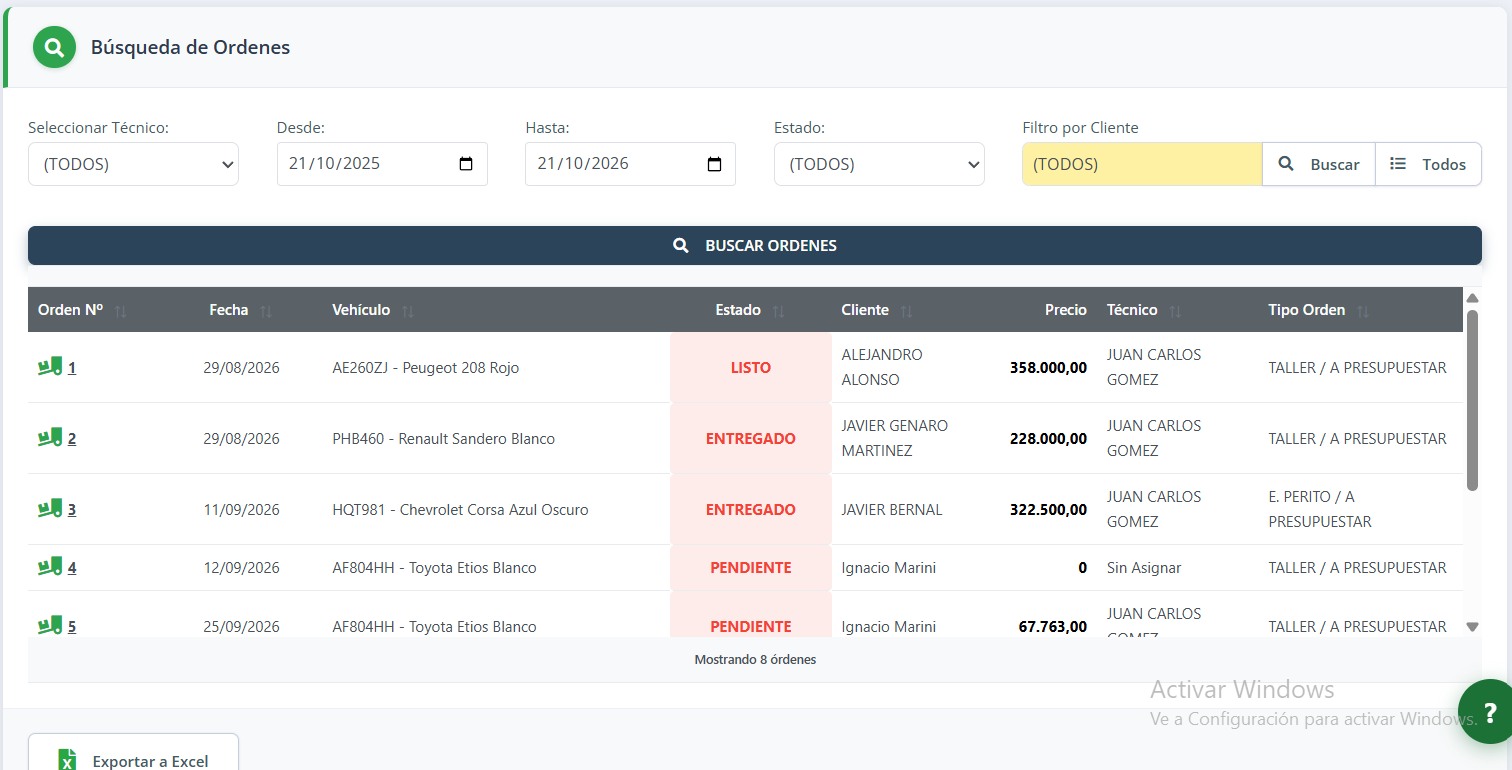Sort the table by Técnico column arrows
This screenshot has height=770, width=1512.
coord(1176,311)
